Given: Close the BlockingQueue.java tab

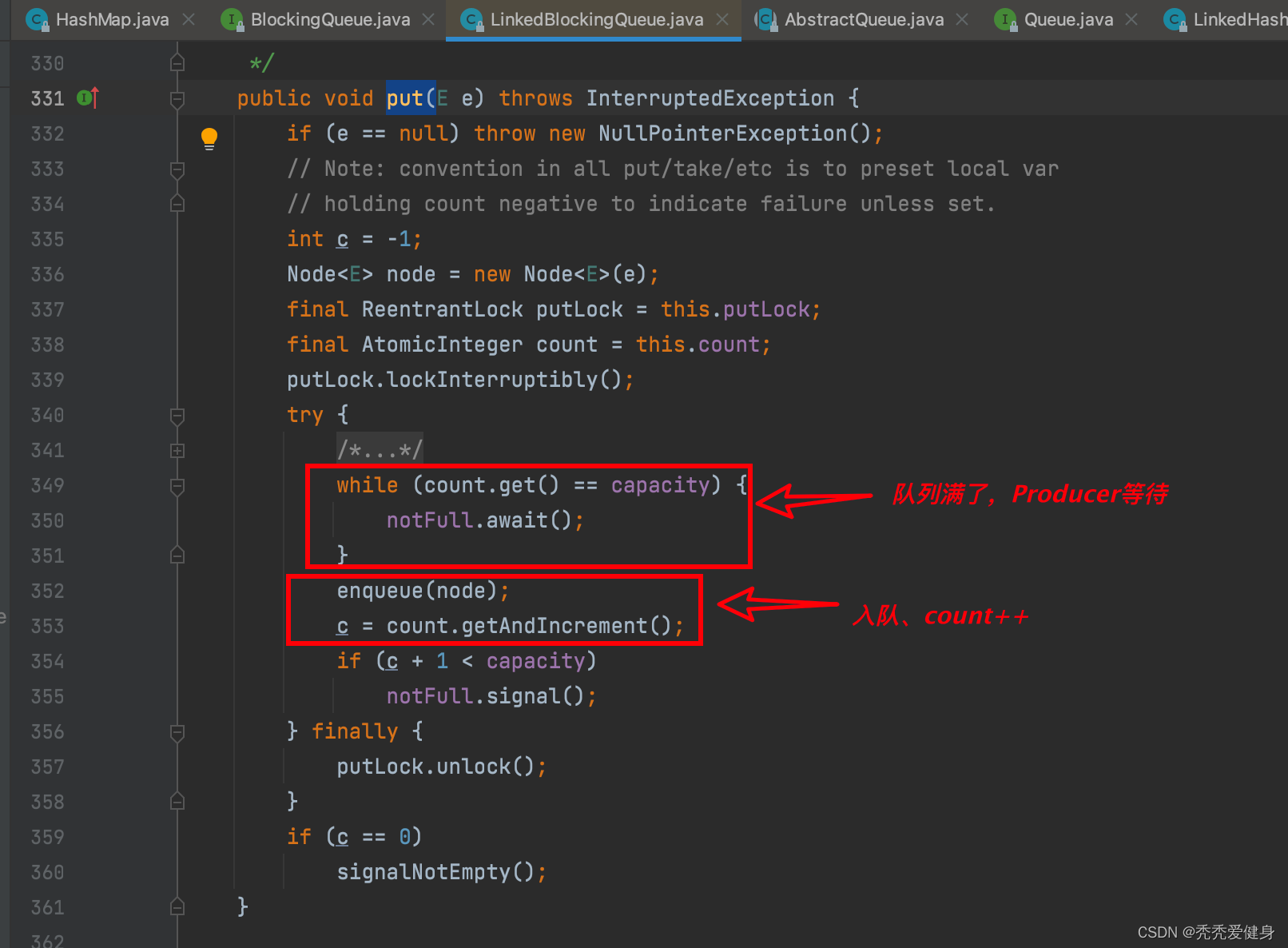Looking at the screenshot, I should click(x=429, y=19).
